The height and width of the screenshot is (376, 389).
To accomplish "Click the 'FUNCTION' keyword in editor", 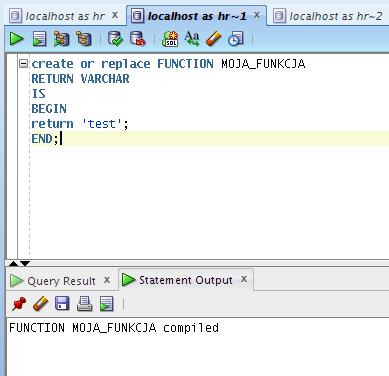I will (185, 63).
